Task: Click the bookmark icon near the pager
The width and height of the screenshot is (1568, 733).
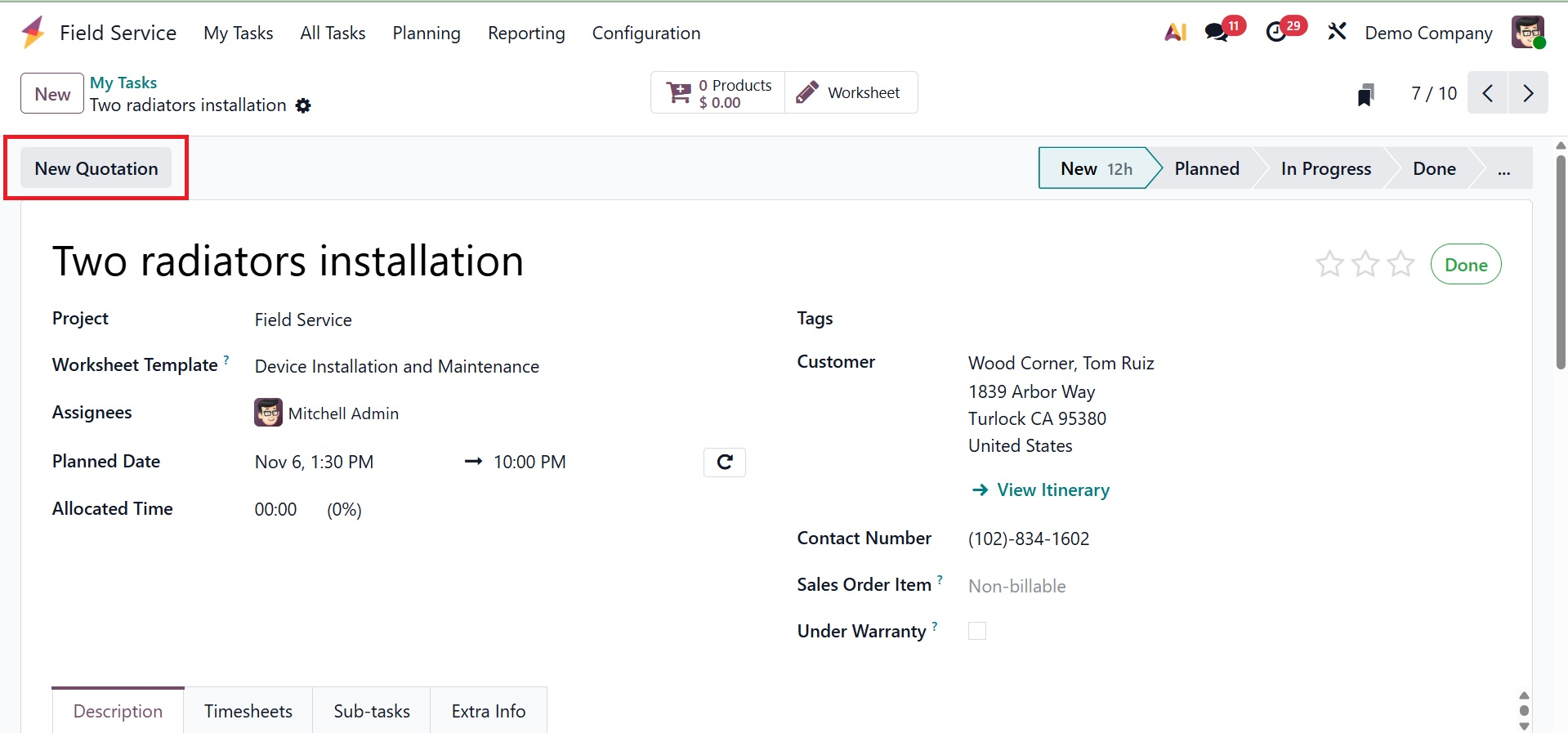Action: coord(1365,95)
